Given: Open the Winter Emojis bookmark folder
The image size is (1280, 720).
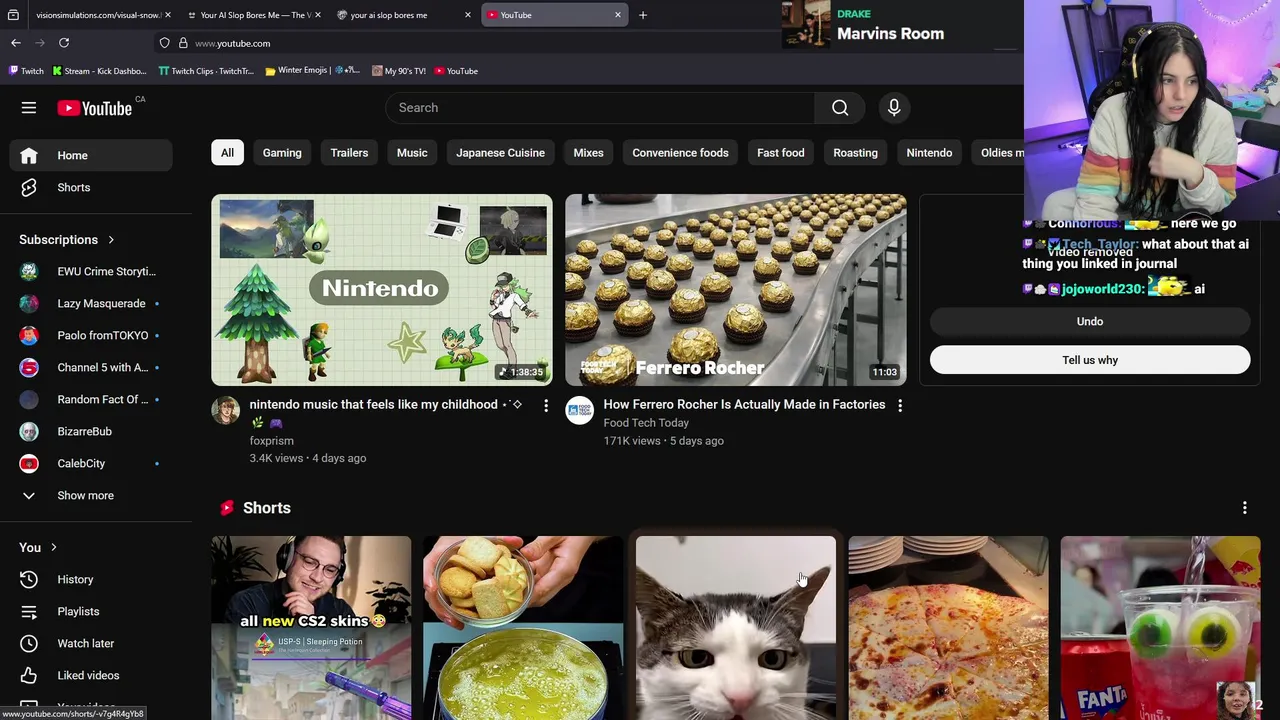Looking at the screenshot, I should click(312, 71).
